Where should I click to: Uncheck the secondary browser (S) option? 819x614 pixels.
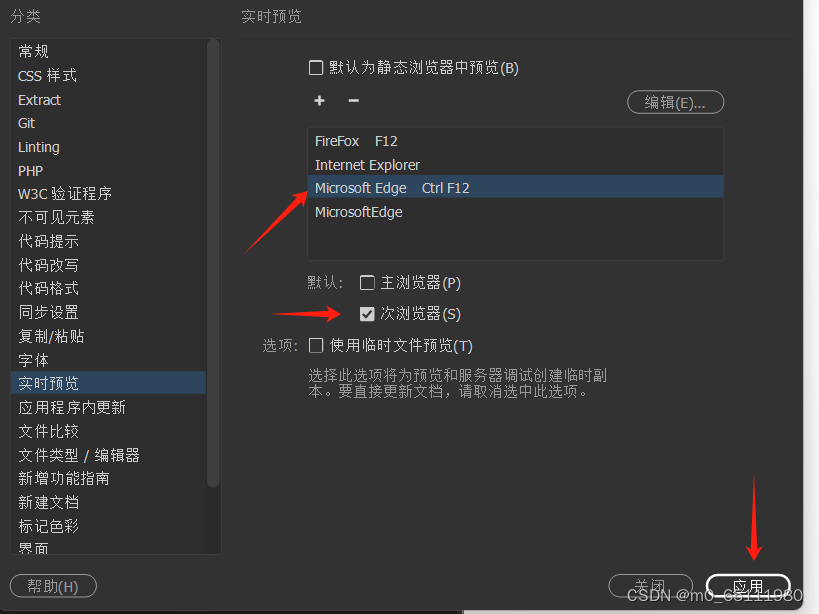367,314
